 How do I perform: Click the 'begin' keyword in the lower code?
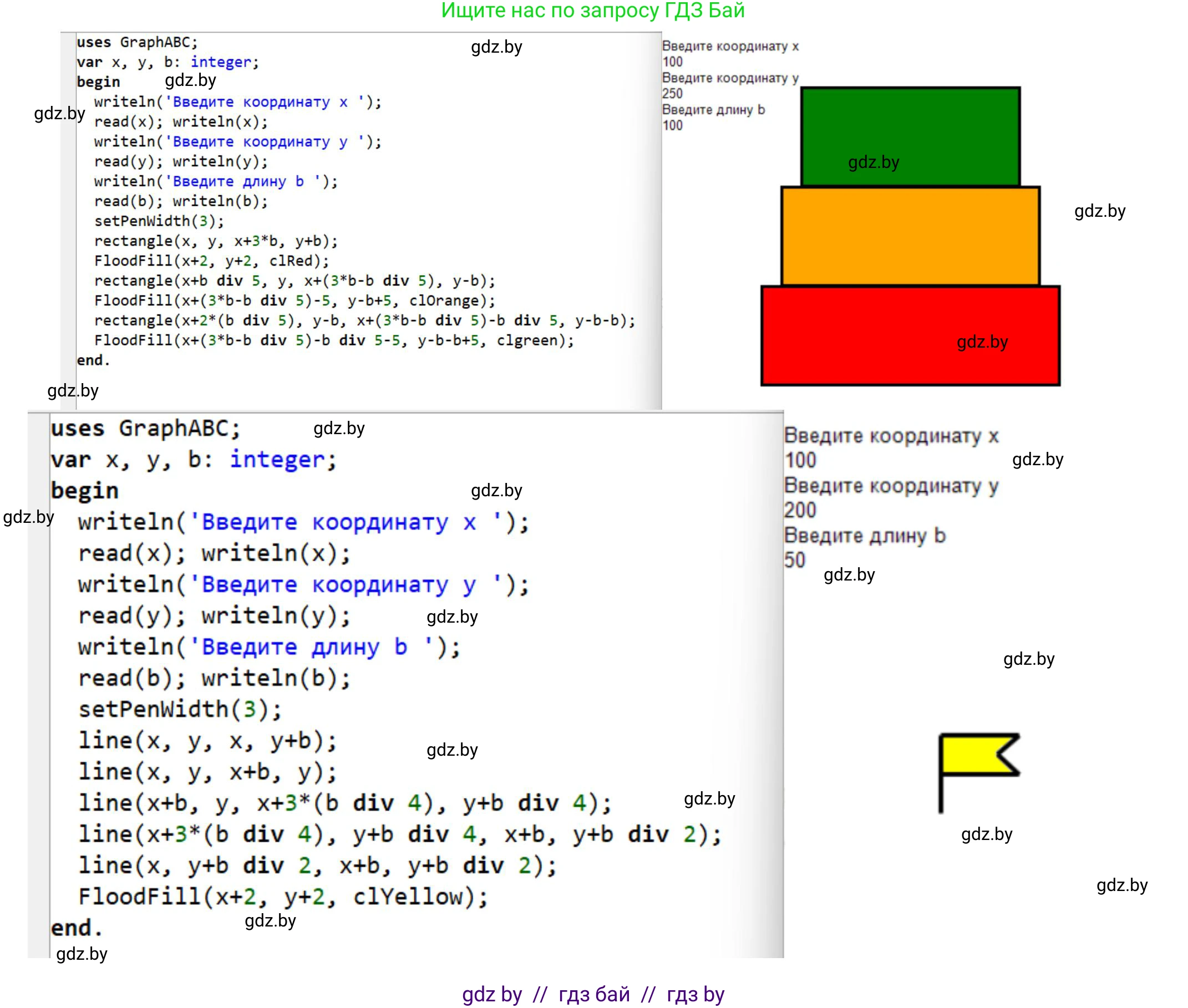(85, 490)
